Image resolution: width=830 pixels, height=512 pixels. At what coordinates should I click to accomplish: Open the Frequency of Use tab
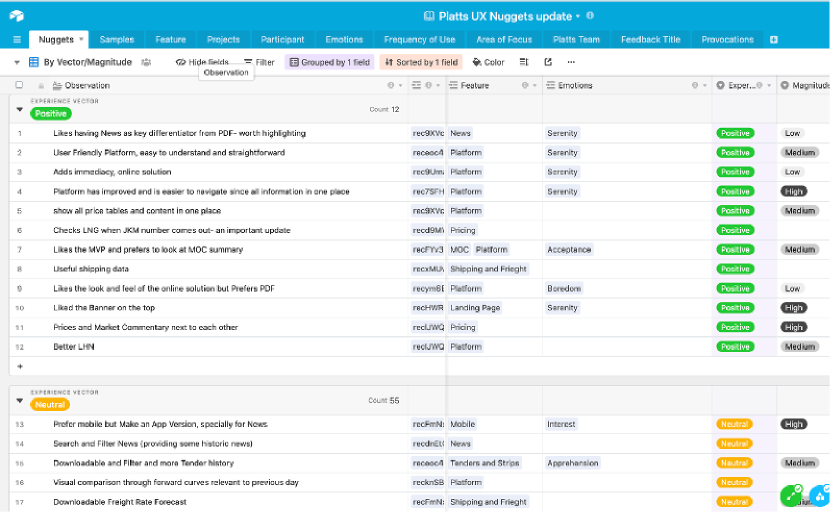[x=420, y=40]
